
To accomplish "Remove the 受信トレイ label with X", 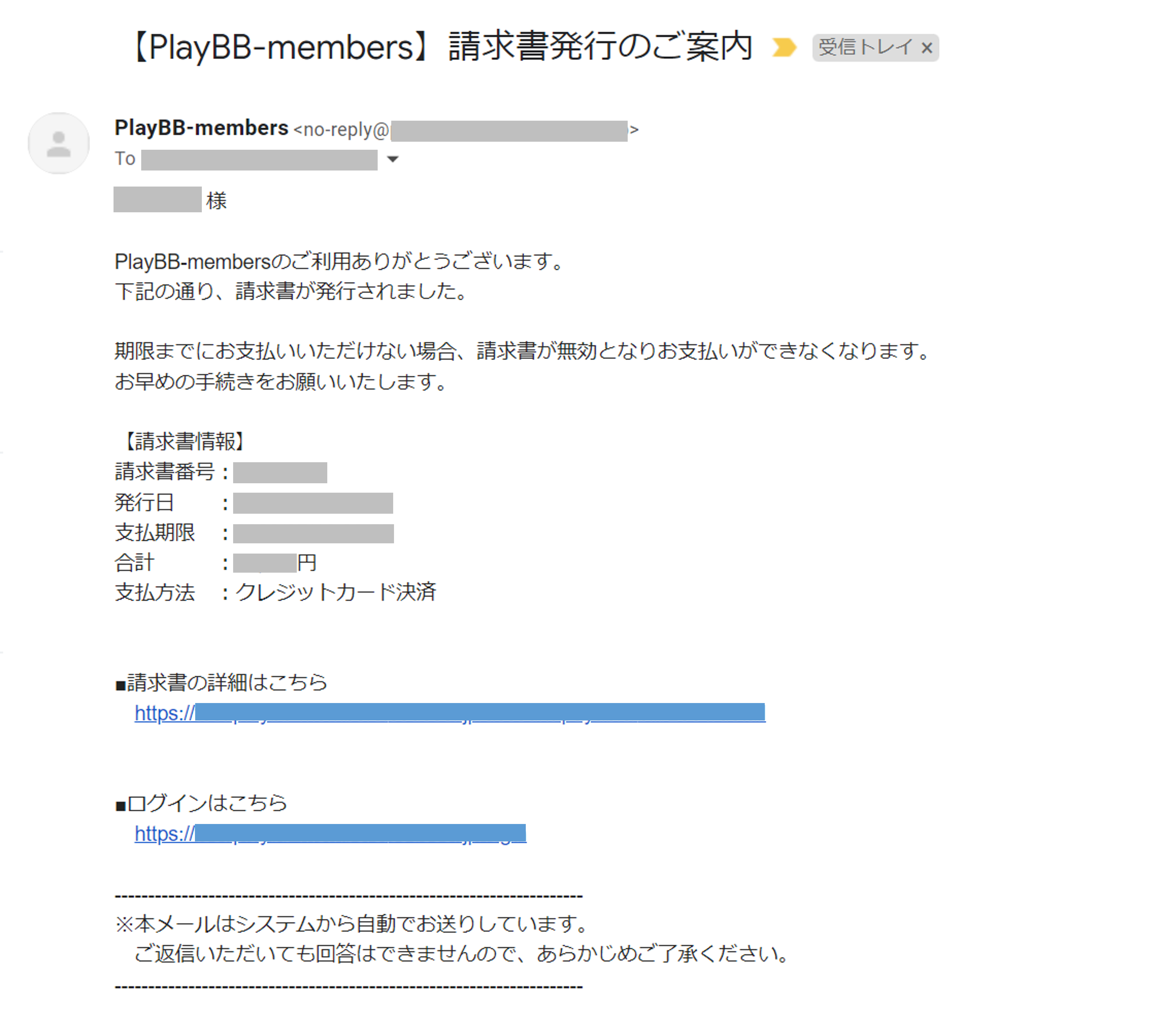I will (926, 48).
